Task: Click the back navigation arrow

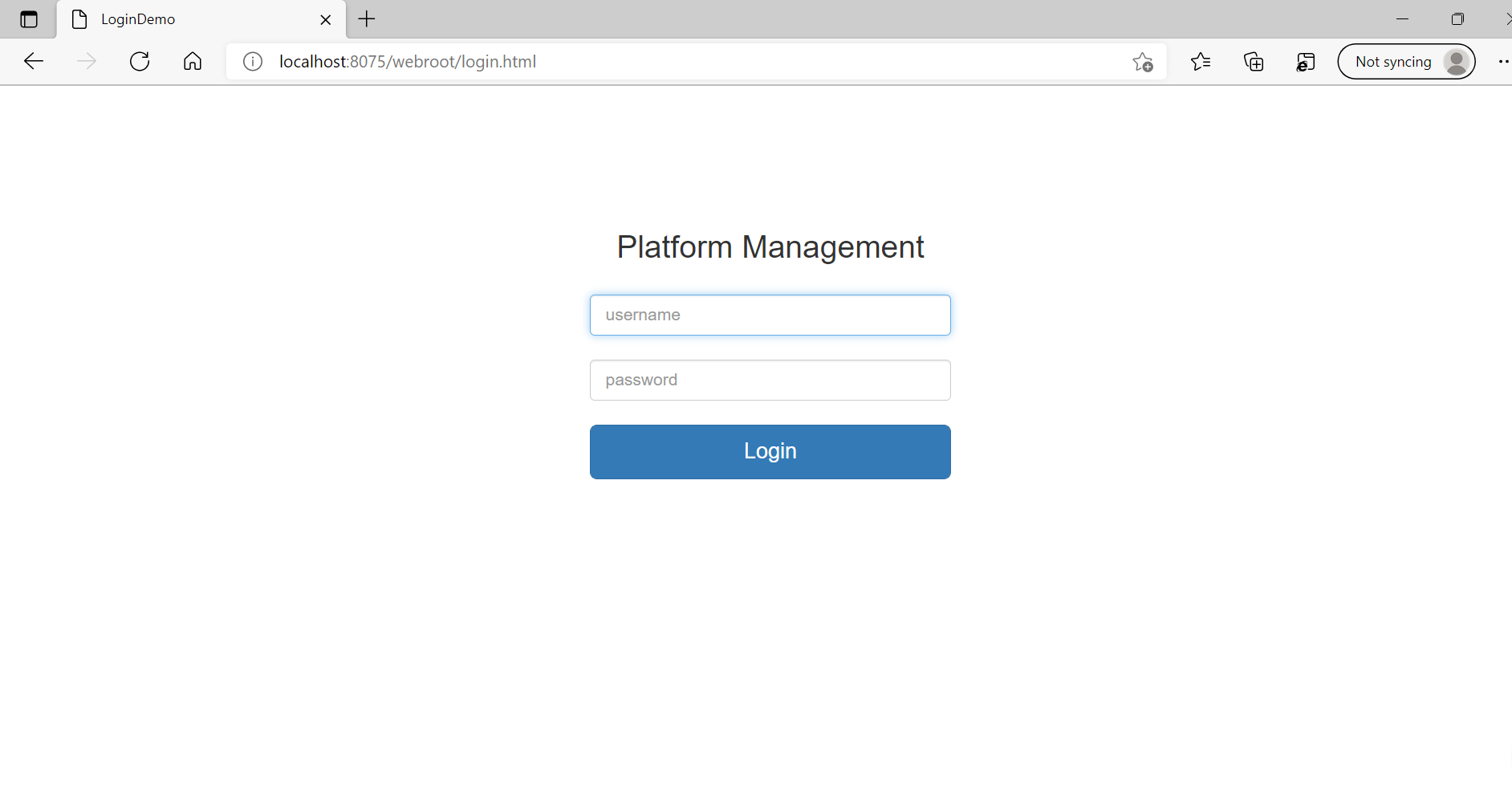Action: click(x=34, y=61)
